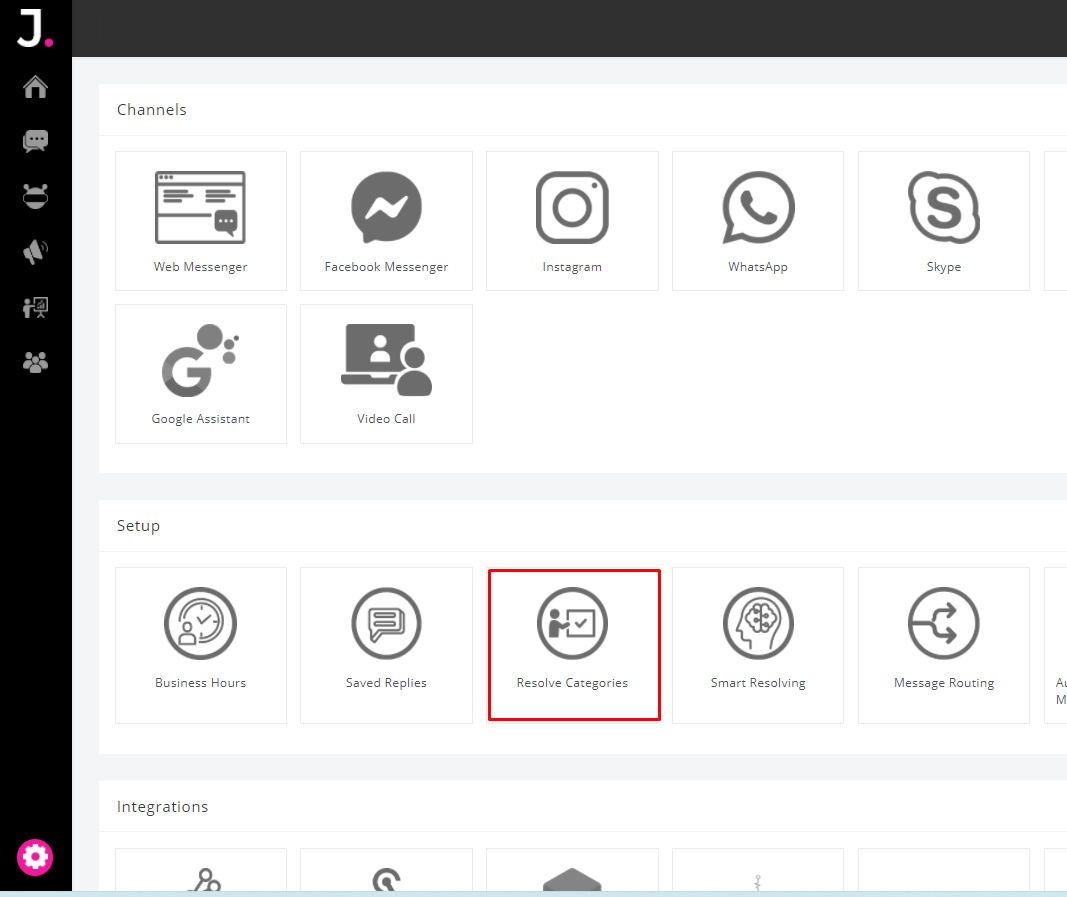Open the megaphone campaigns sidebar icon
Screen dimensions: 1067x897
[x=35, y=252]
